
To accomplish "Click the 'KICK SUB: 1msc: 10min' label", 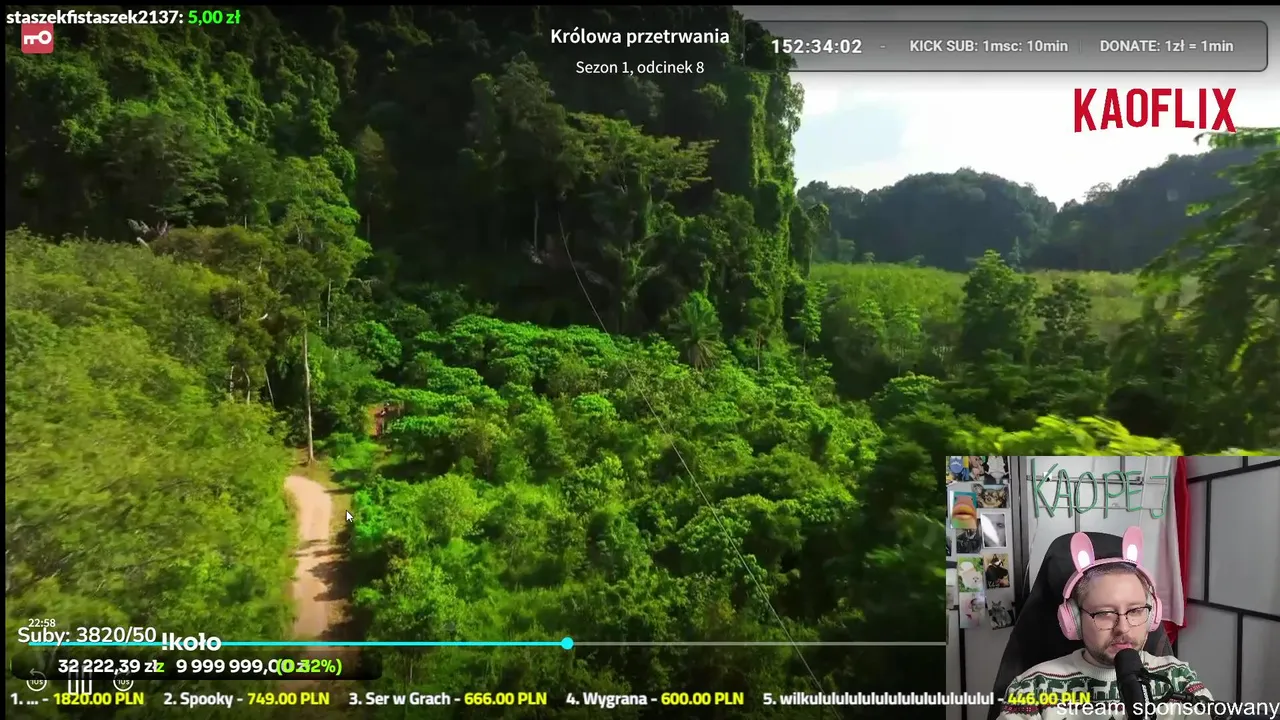I will 988,46.
